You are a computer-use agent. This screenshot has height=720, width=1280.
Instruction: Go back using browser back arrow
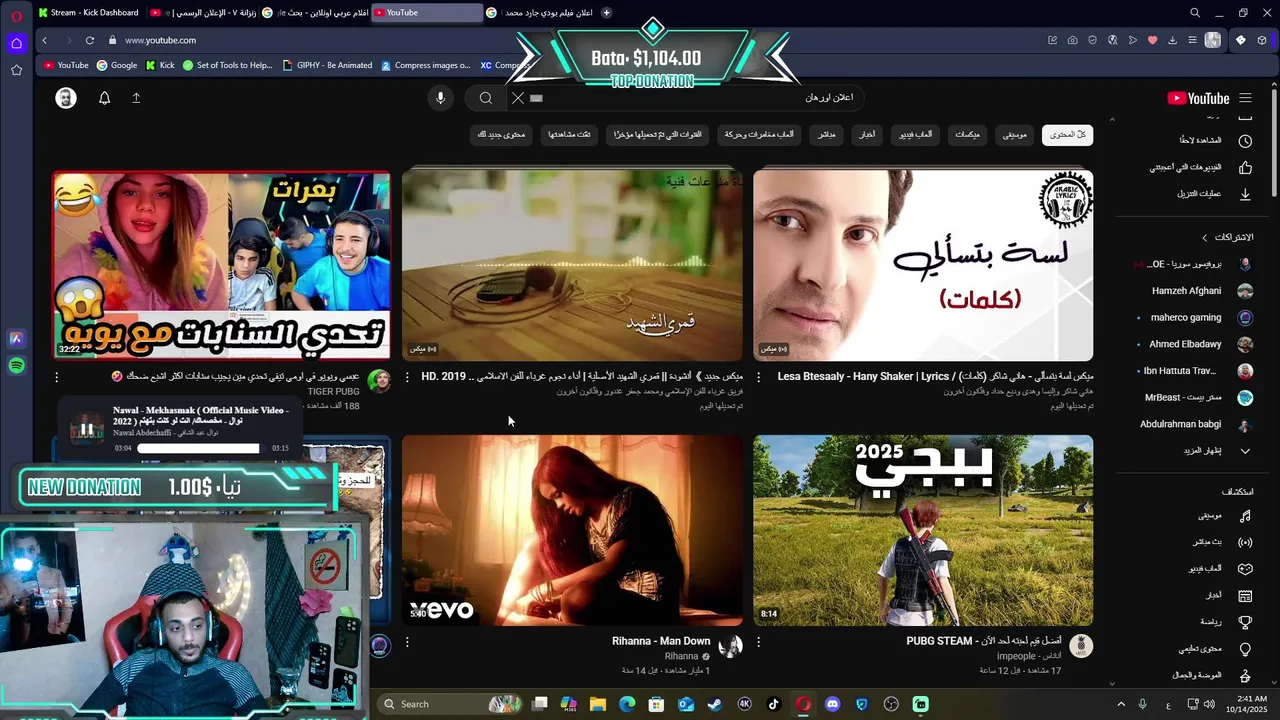(x=44, y=40)
